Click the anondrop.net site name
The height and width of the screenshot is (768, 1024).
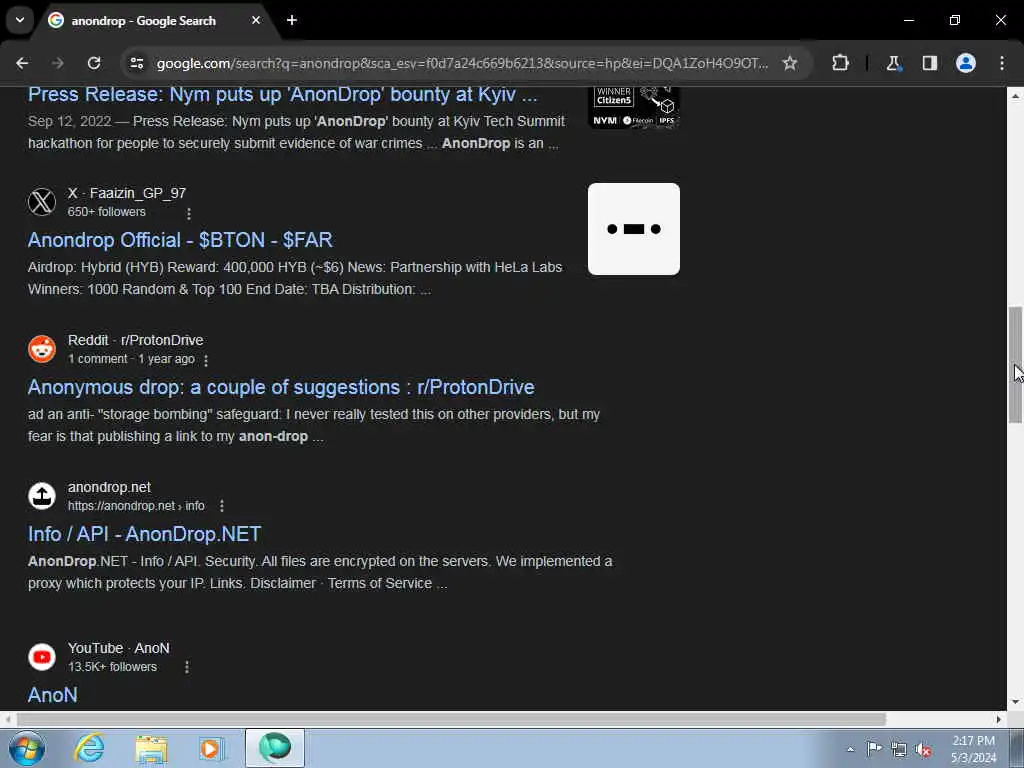109,487
